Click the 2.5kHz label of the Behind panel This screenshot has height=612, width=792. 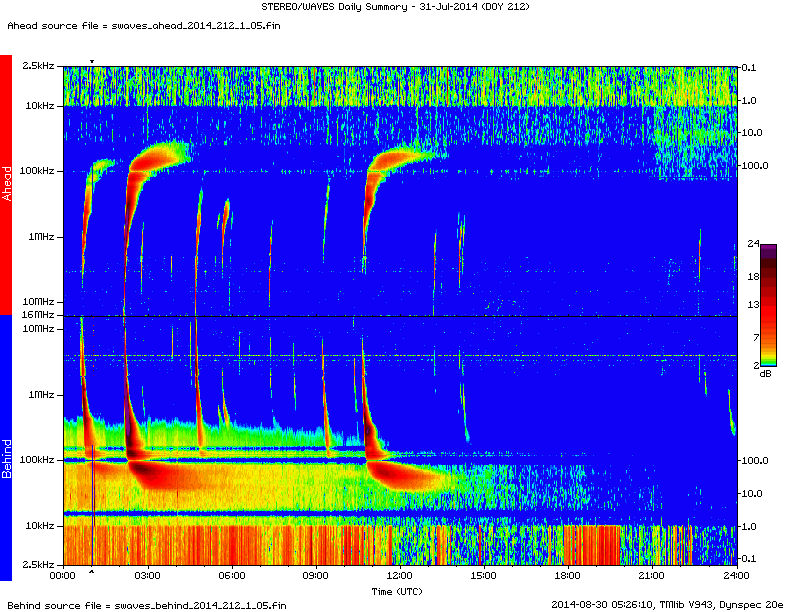coord(38,564)
